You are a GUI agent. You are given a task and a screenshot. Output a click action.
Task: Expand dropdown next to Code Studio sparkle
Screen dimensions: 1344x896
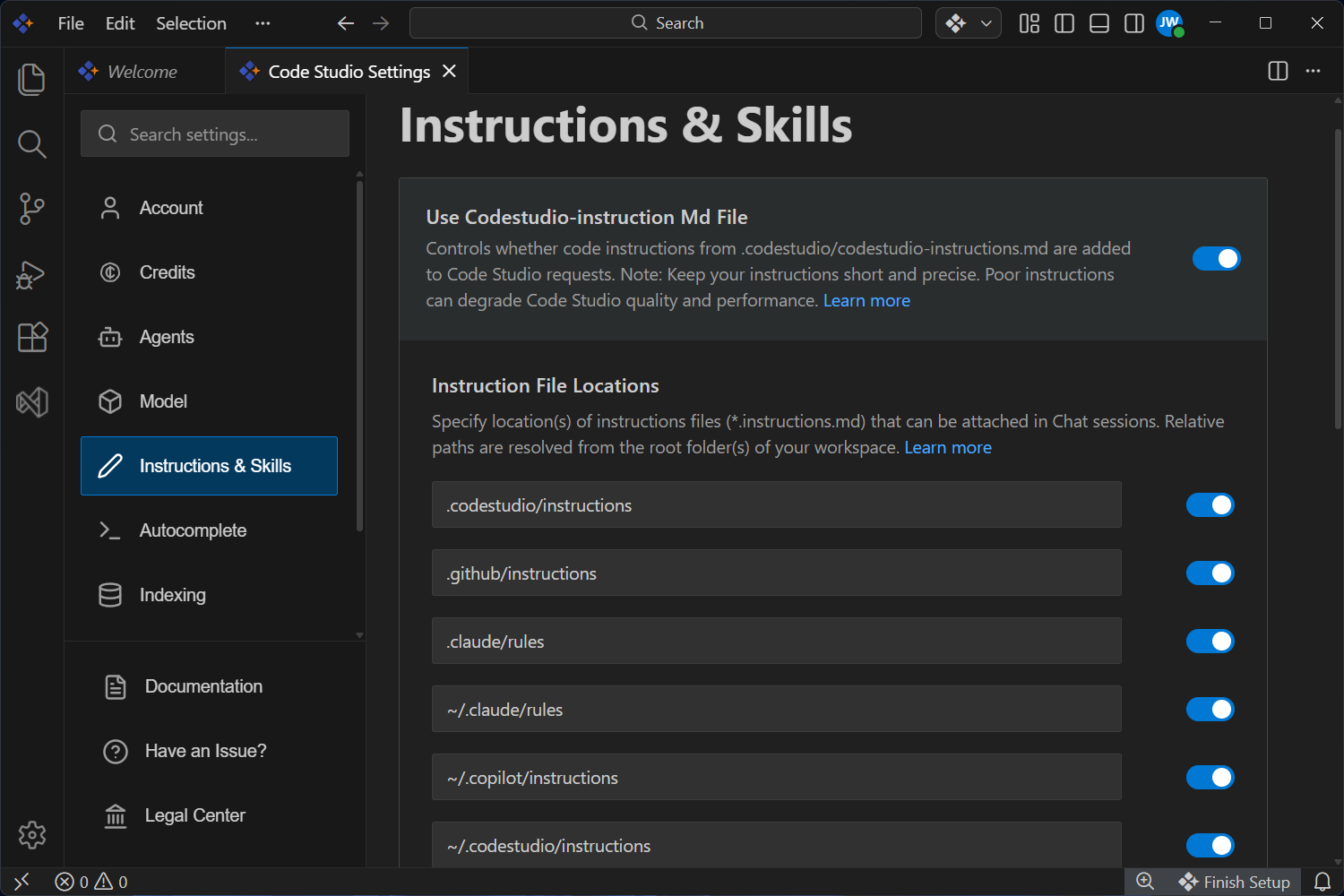pyautogui.click(x=986, y=23)
